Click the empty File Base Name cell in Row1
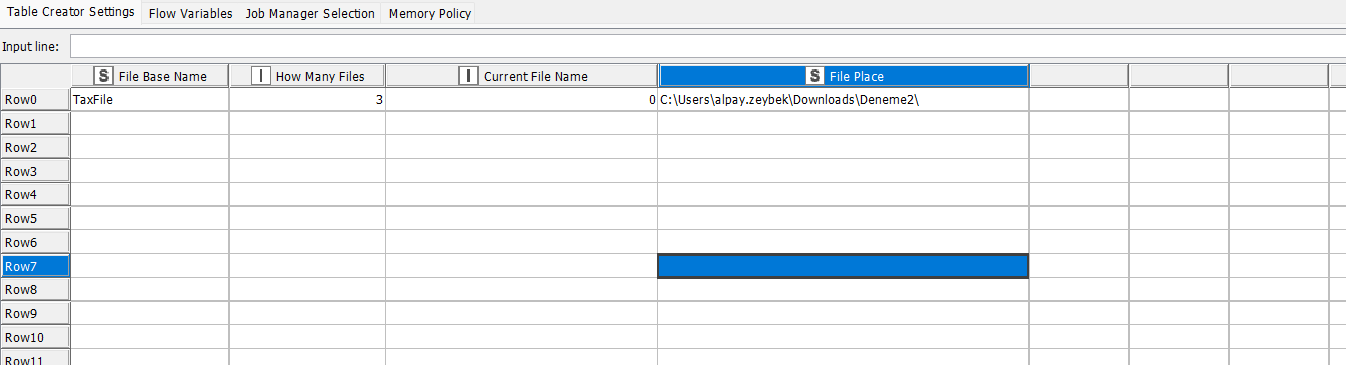The height and width of the screenshot is (365, 1346). pyautogui.click(x=150, y=123)
